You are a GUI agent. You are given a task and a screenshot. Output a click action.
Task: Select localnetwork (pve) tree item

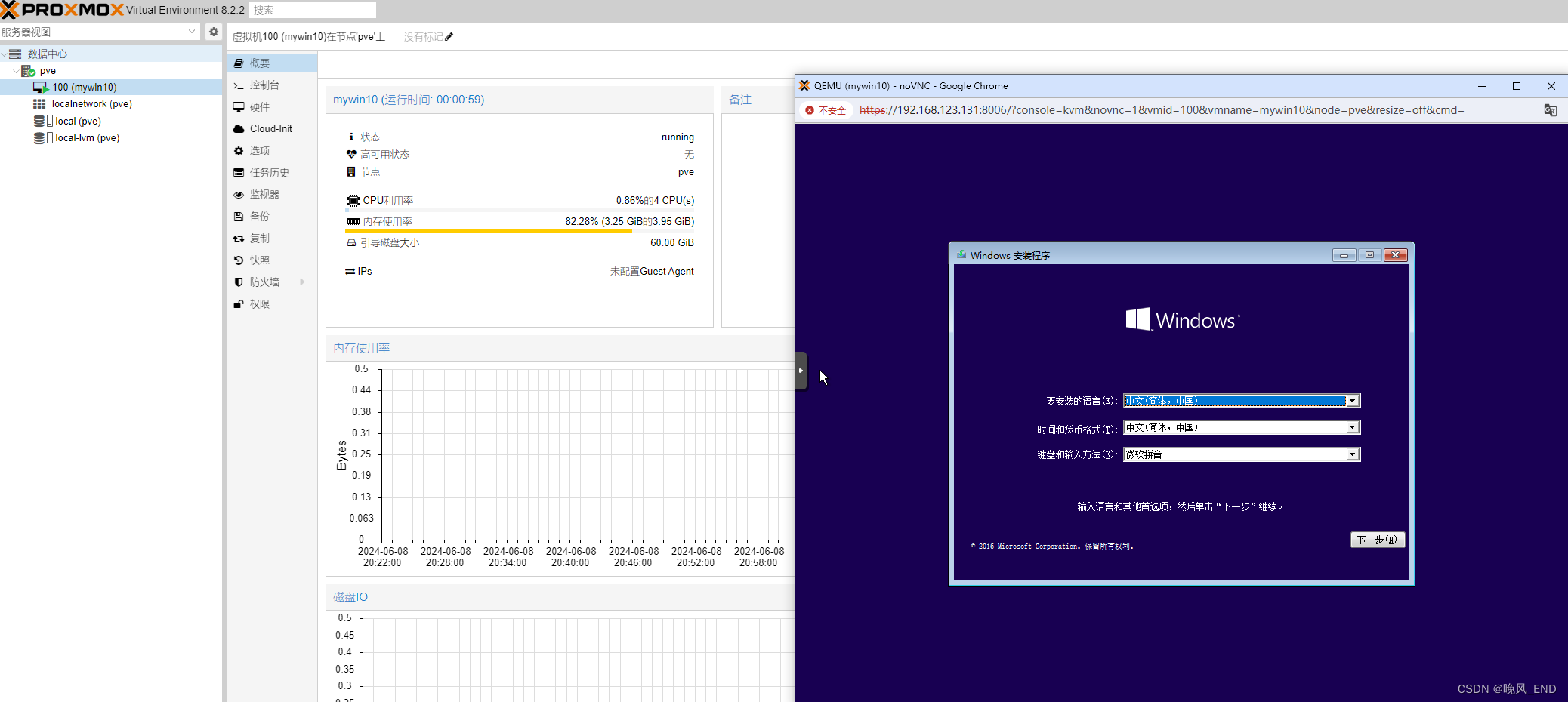110,104
